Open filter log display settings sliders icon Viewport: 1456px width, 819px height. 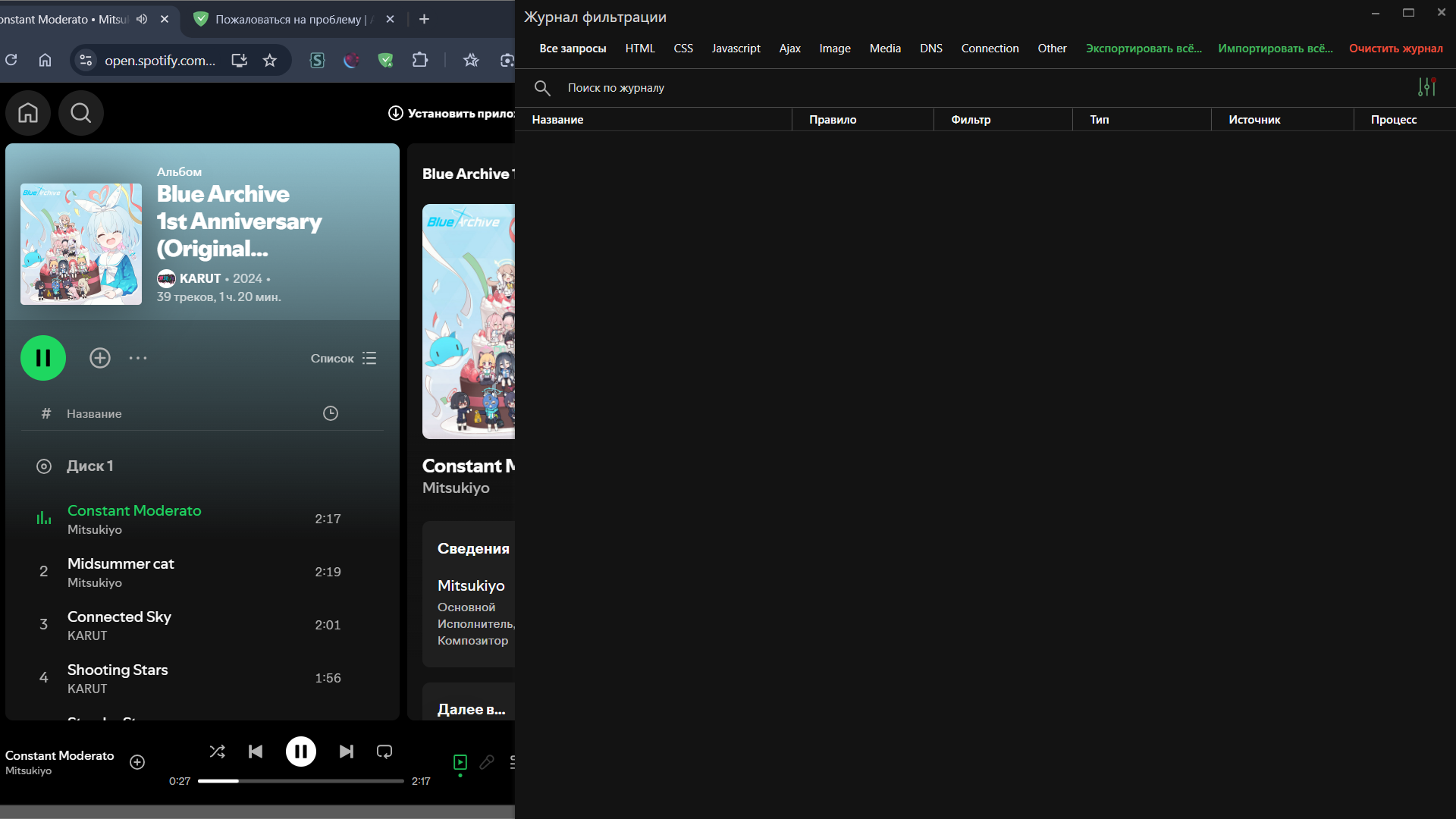click(1426, 86)
